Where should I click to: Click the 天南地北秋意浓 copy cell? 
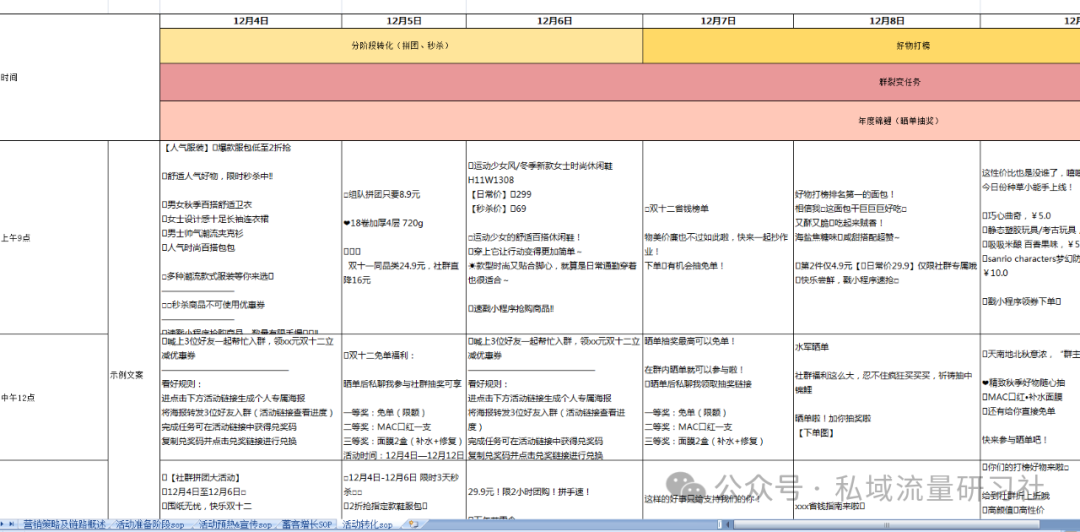1030,397
